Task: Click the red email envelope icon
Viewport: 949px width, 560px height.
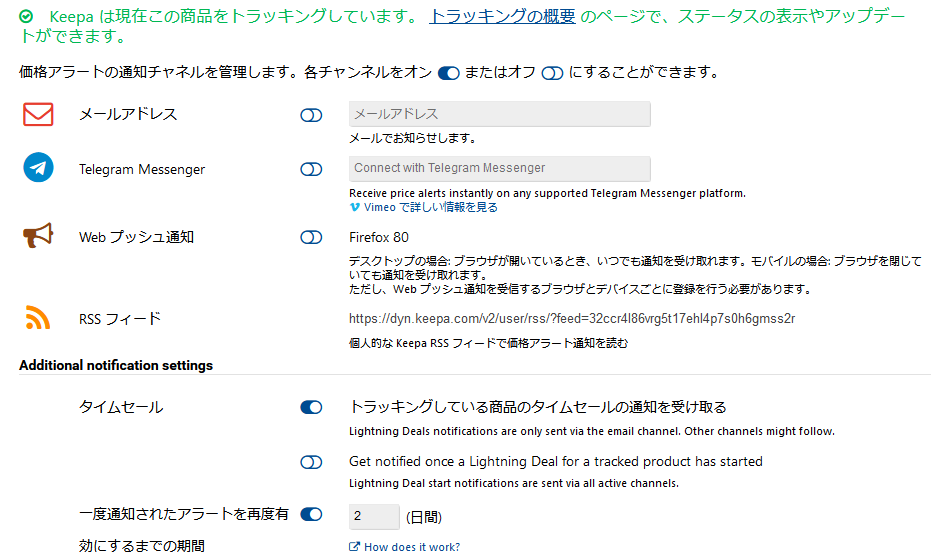Action: 38,115
